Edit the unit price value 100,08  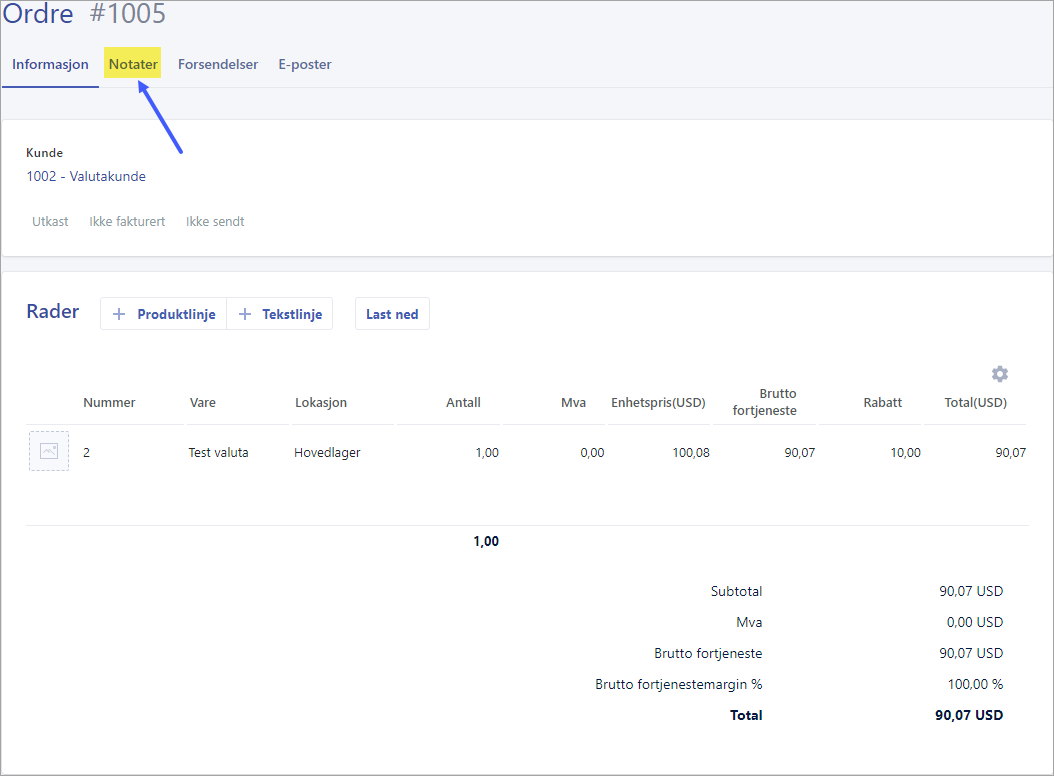tap(690, 452)
